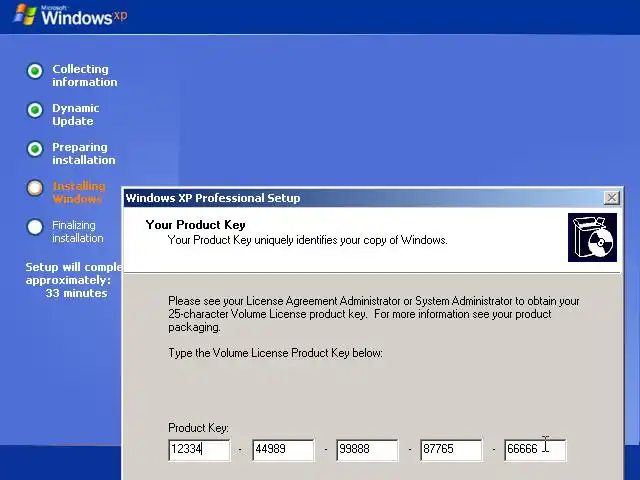Click the Finalizing installation step indicator circle
Screen dimensions: 640x480
35,227
